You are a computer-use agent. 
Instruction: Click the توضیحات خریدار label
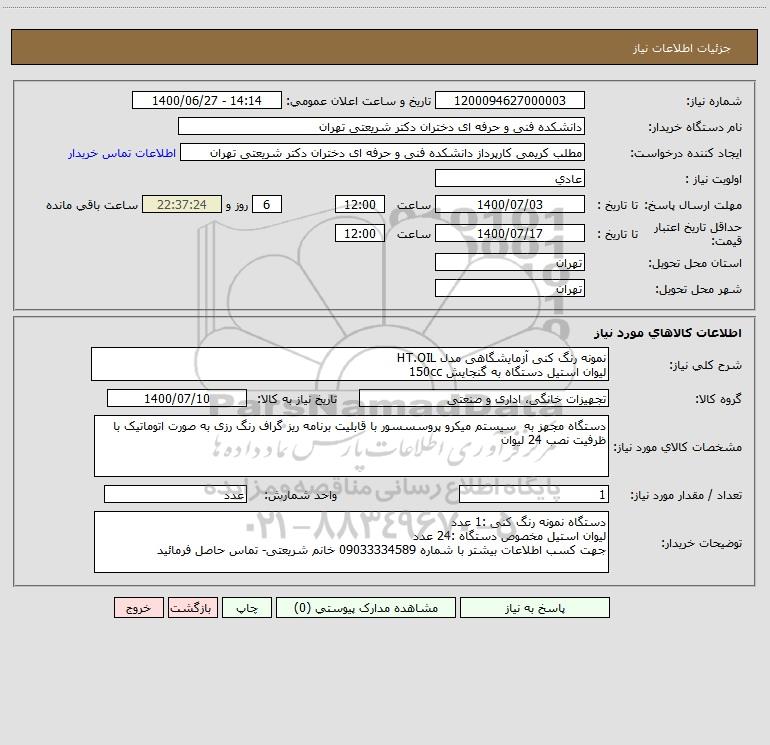pos(701,543)
